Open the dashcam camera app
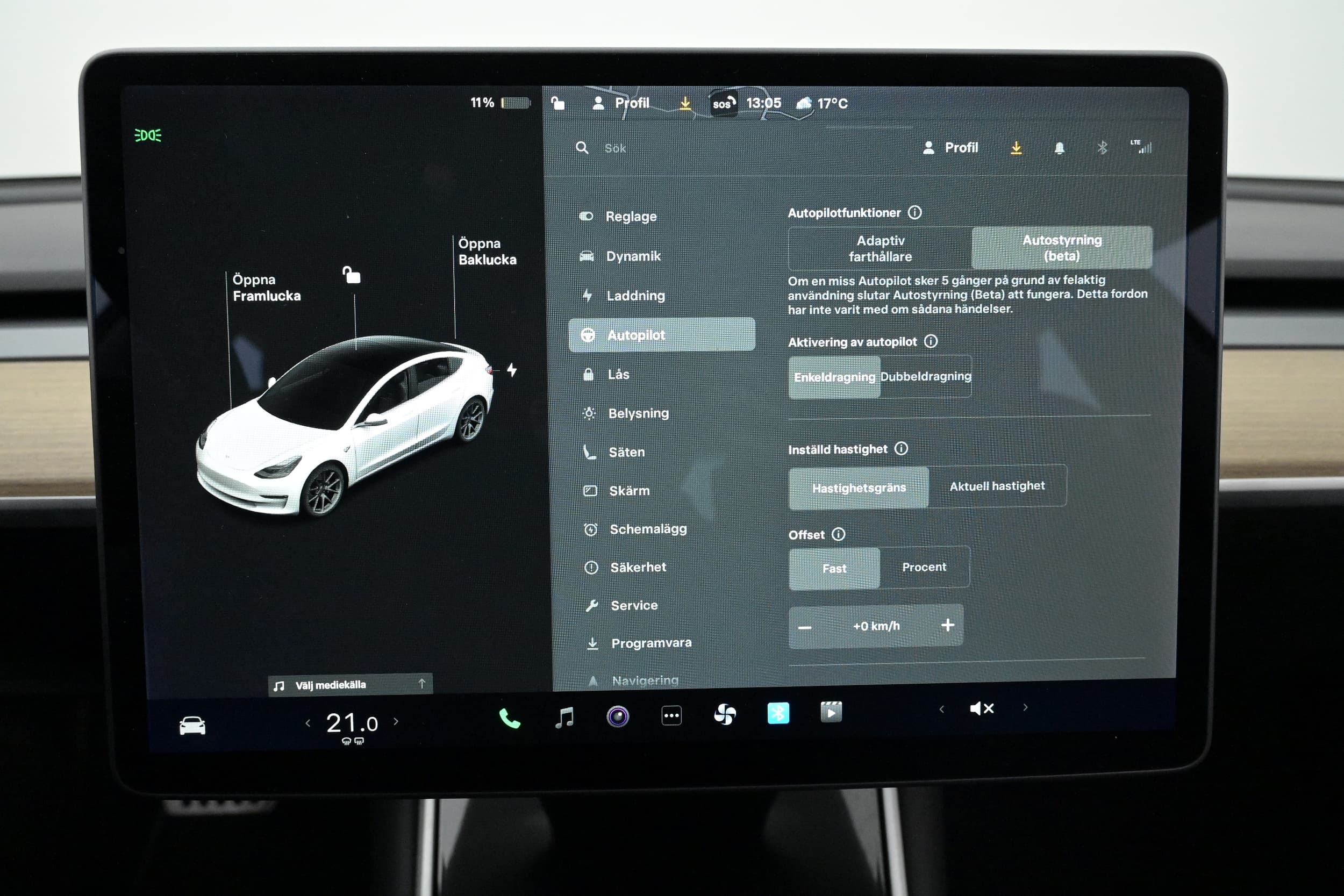Image resolution: width=1344 pixels, height=896 pixels. pyautogui.click(x=617, y=716)
